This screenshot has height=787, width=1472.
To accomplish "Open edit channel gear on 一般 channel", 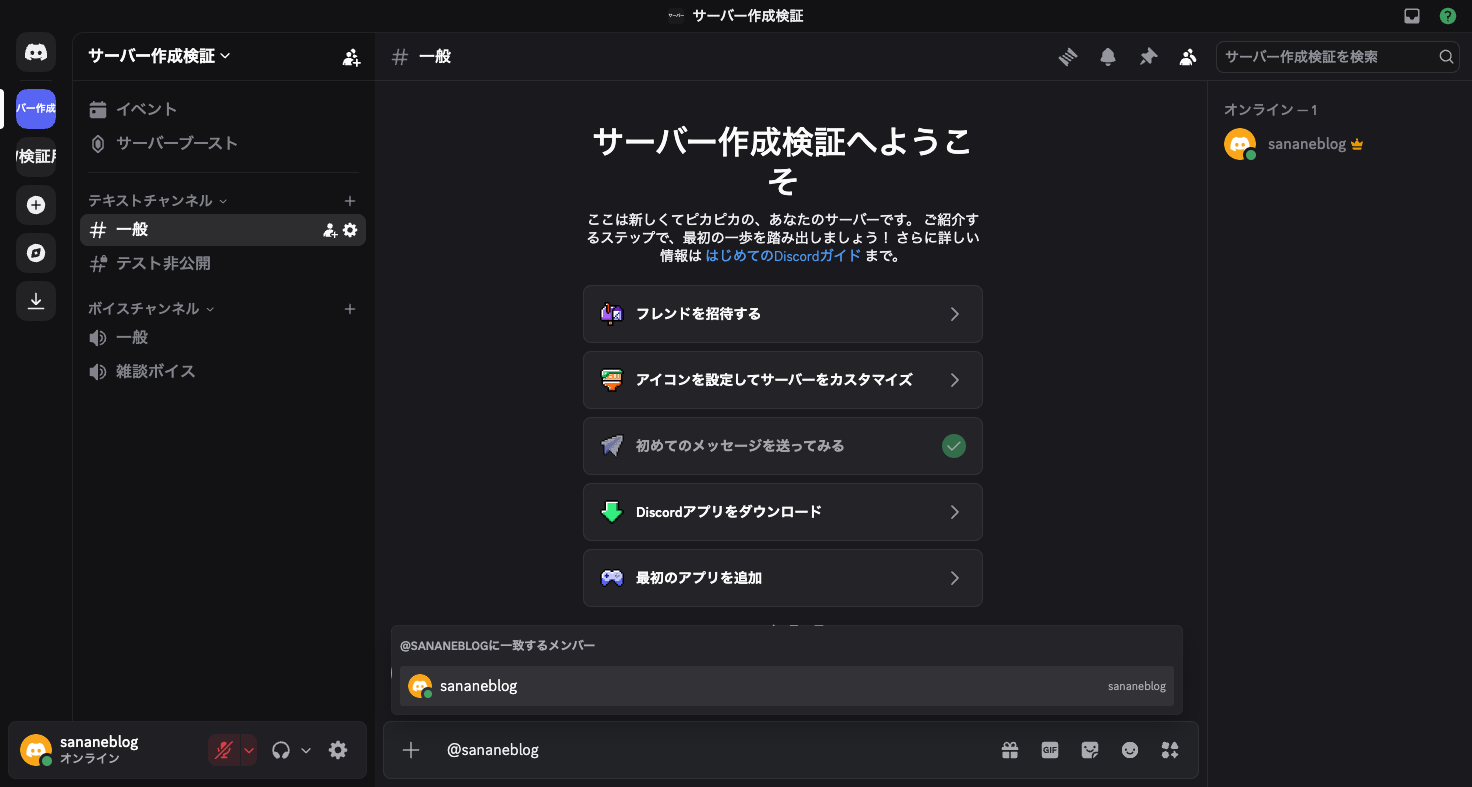I will click(350, 230).
